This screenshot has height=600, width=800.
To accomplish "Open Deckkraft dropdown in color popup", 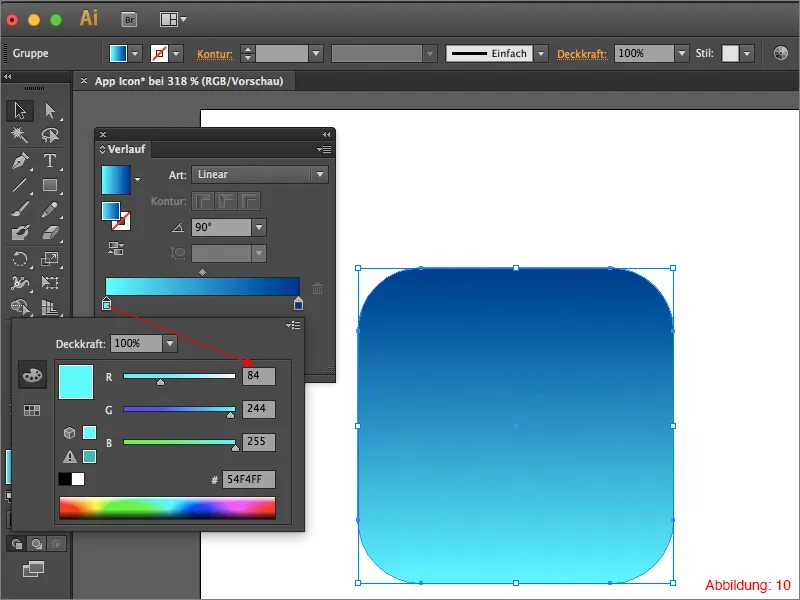I will [170, 343].
